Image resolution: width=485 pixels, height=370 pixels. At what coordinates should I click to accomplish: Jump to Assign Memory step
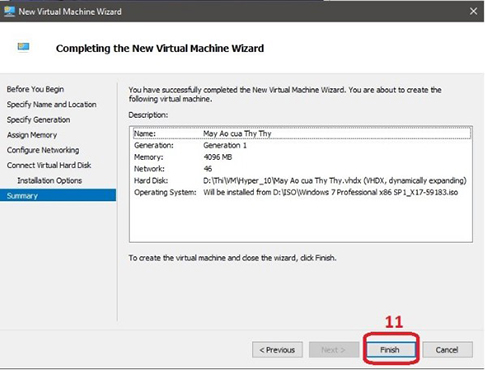click(32, 135)
